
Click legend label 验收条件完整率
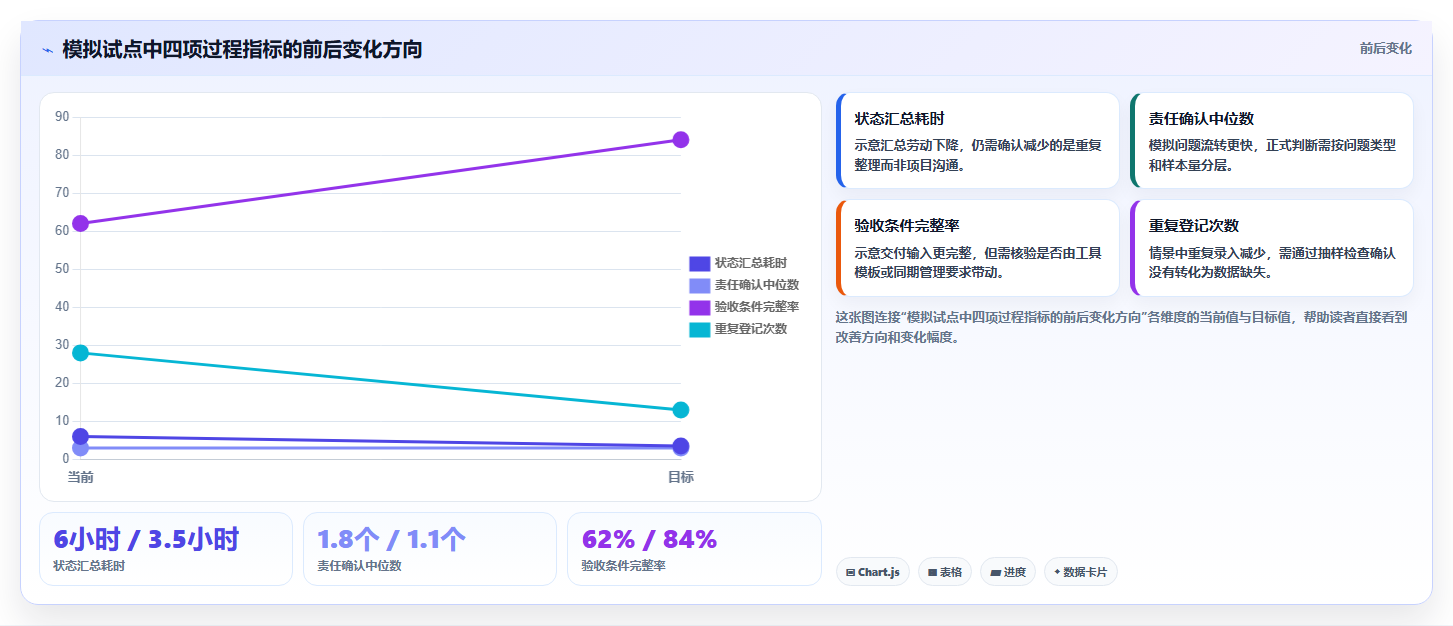[x=757, y=307]
